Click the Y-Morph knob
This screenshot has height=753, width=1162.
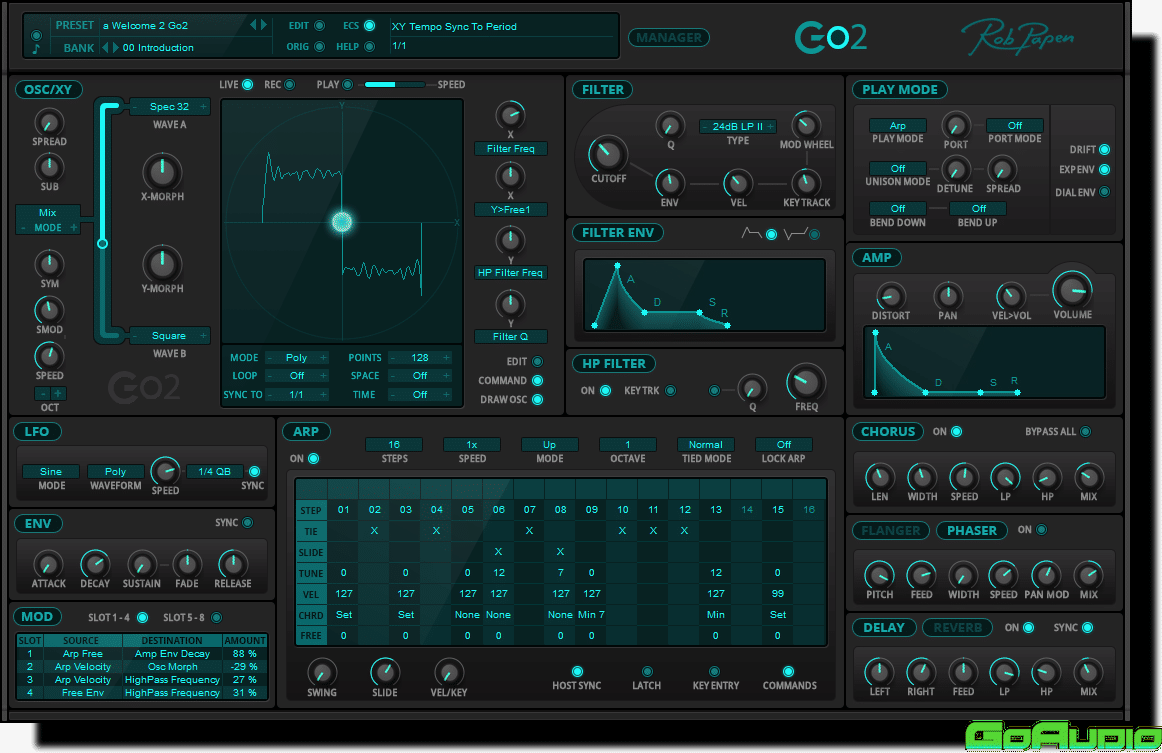coord(162,264)
